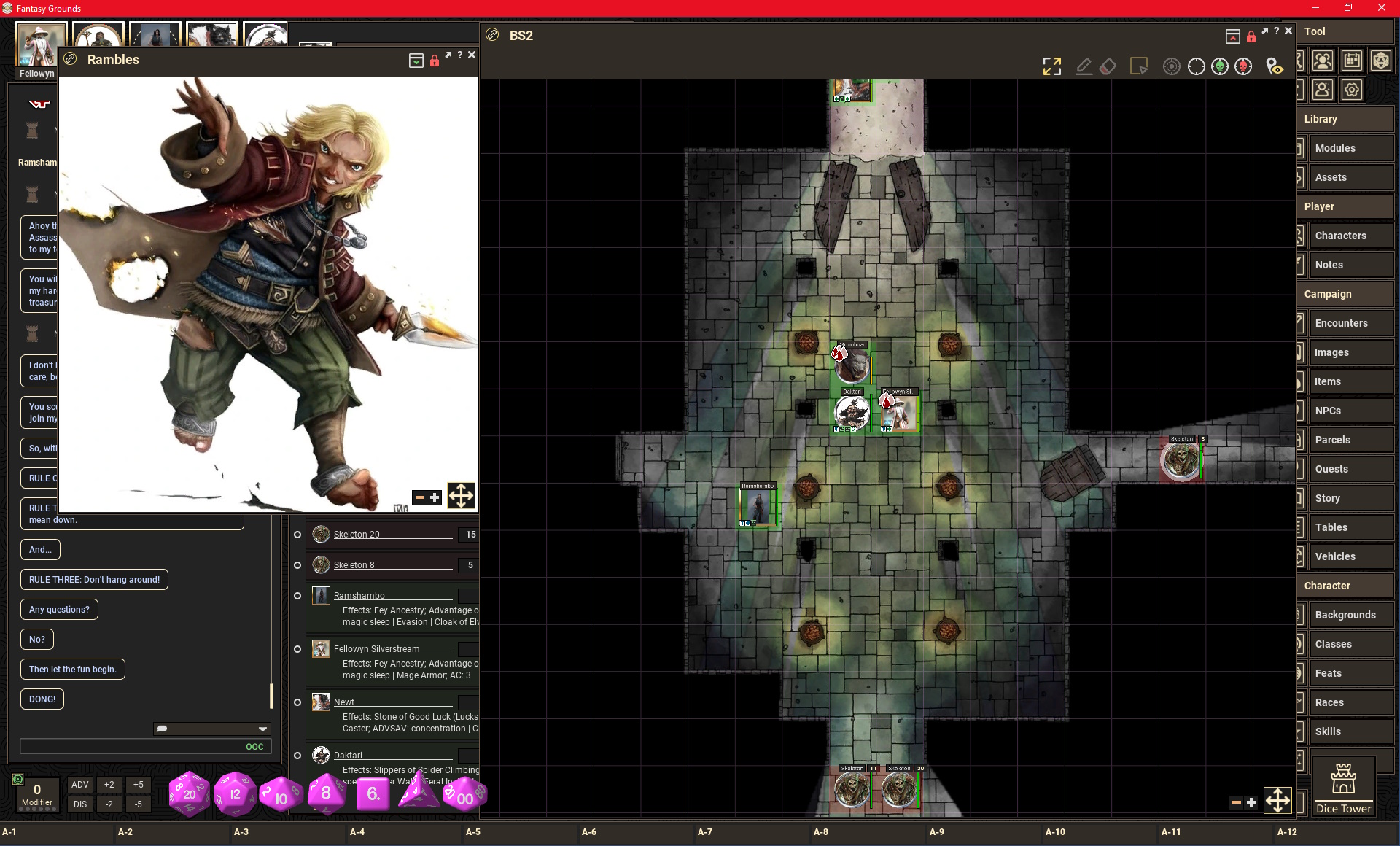Toggle the red lock on Rambles window
Image resolution: width=1400 pixels, height=846 pixels.
pos(434,61)
